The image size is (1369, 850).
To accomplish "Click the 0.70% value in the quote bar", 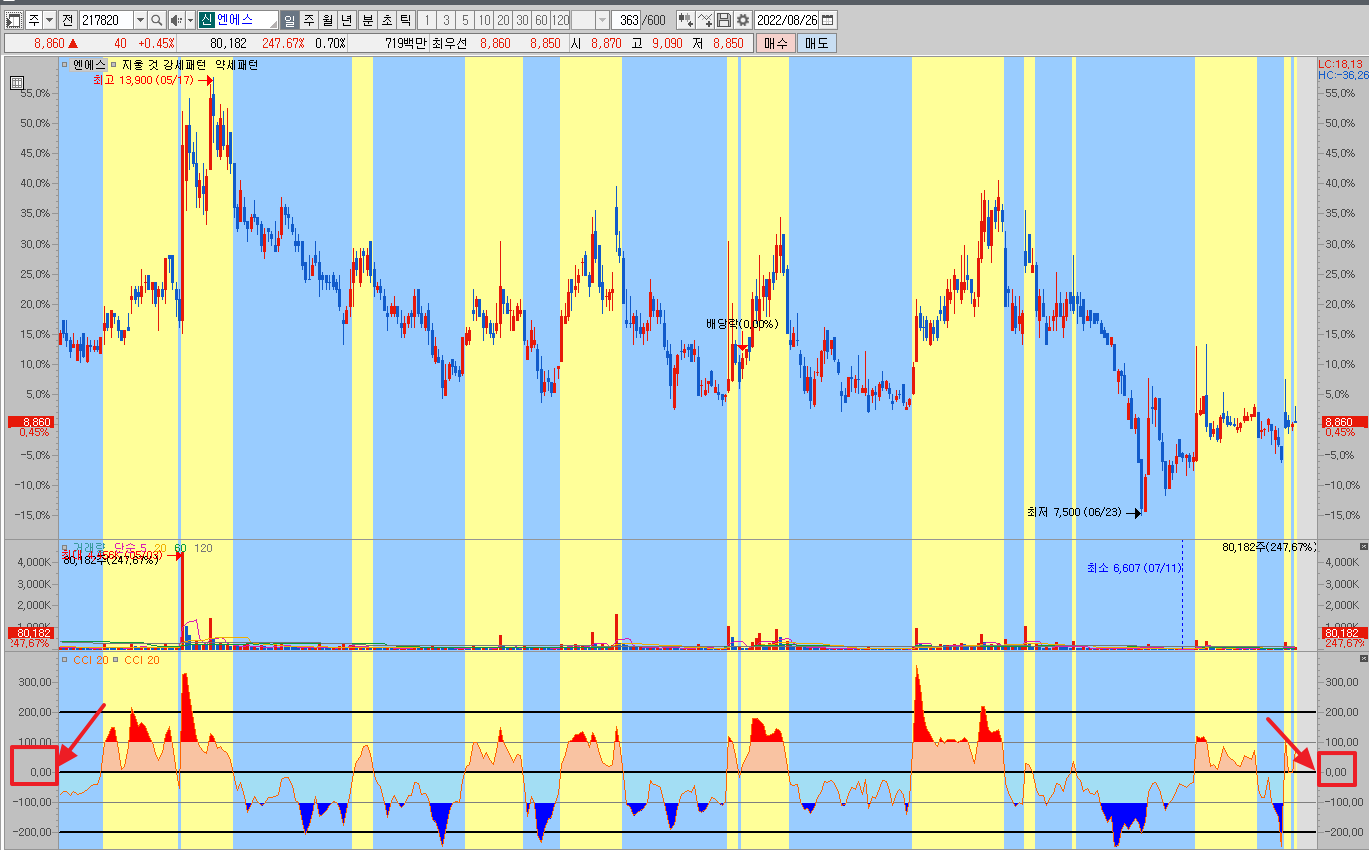I will pos(330,43).
